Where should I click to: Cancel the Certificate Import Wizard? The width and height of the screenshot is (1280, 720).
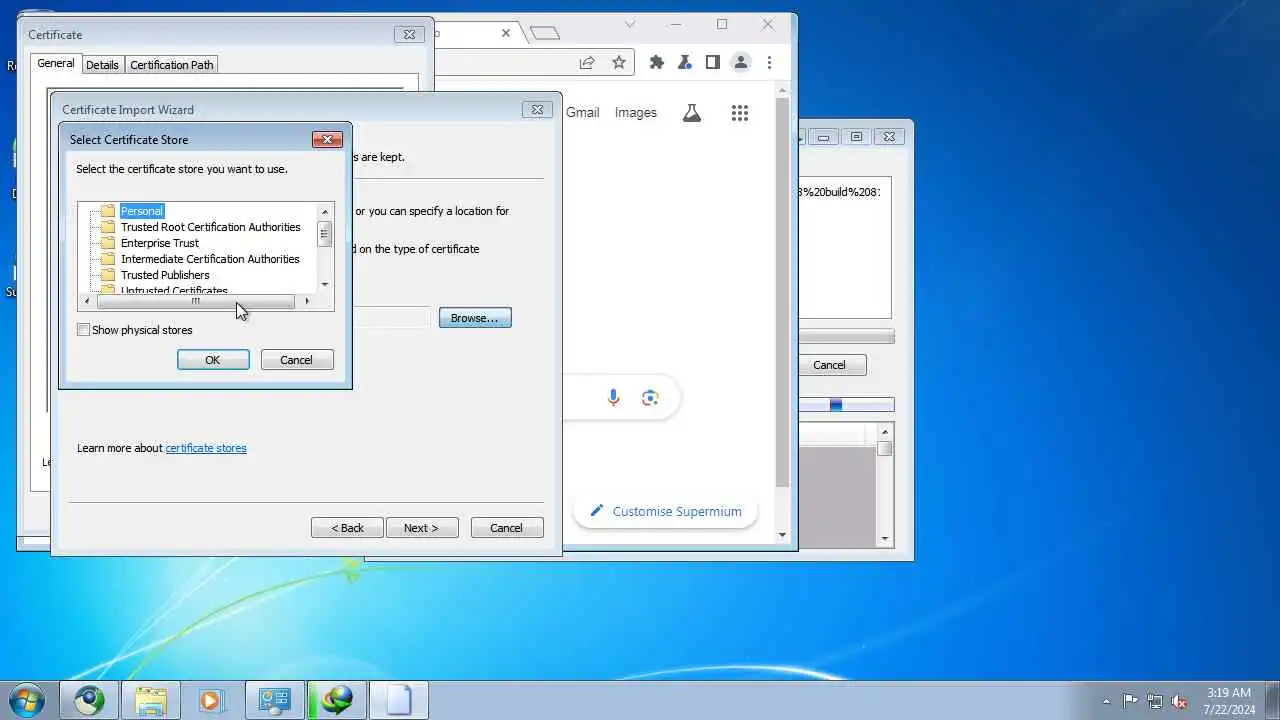(507, 528)
